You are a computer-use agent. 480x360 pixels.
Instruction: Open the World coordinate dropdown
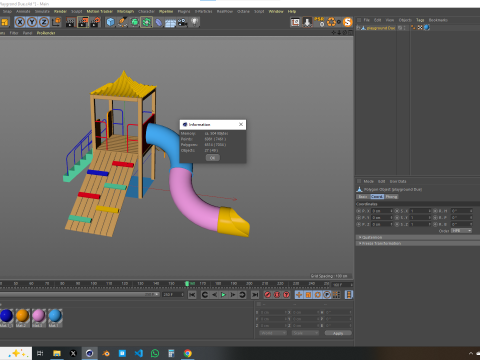click(x=273, y=333)
